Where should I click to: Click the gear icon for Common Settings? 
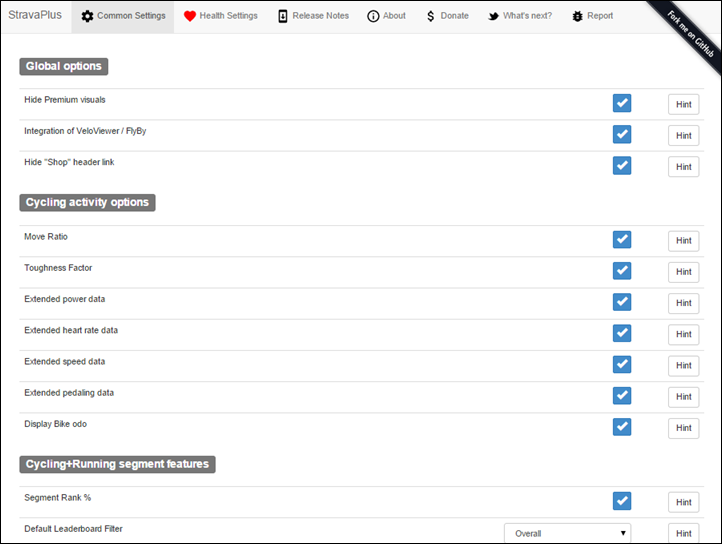[87, 16]
